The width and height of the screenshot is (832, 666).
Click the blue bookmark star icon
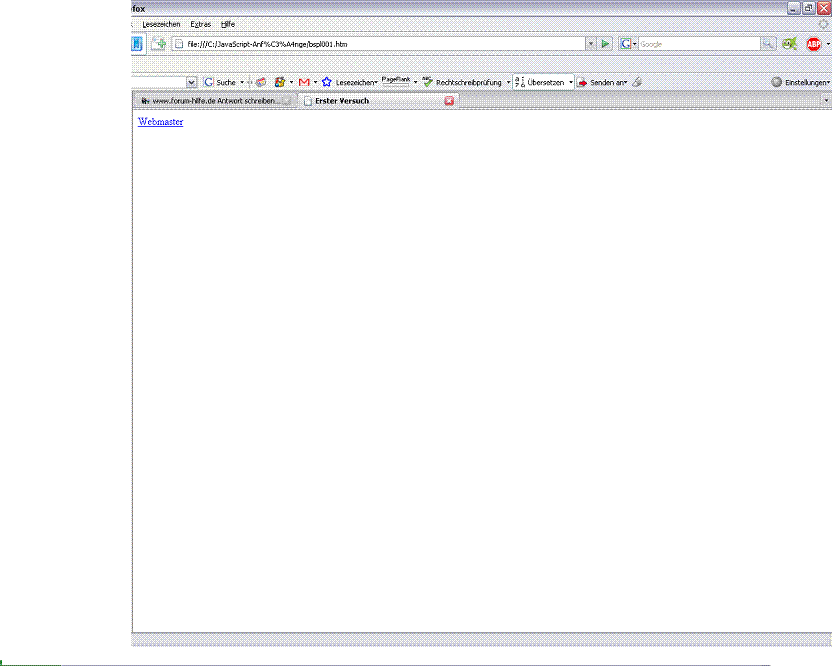tap(326, 82)
